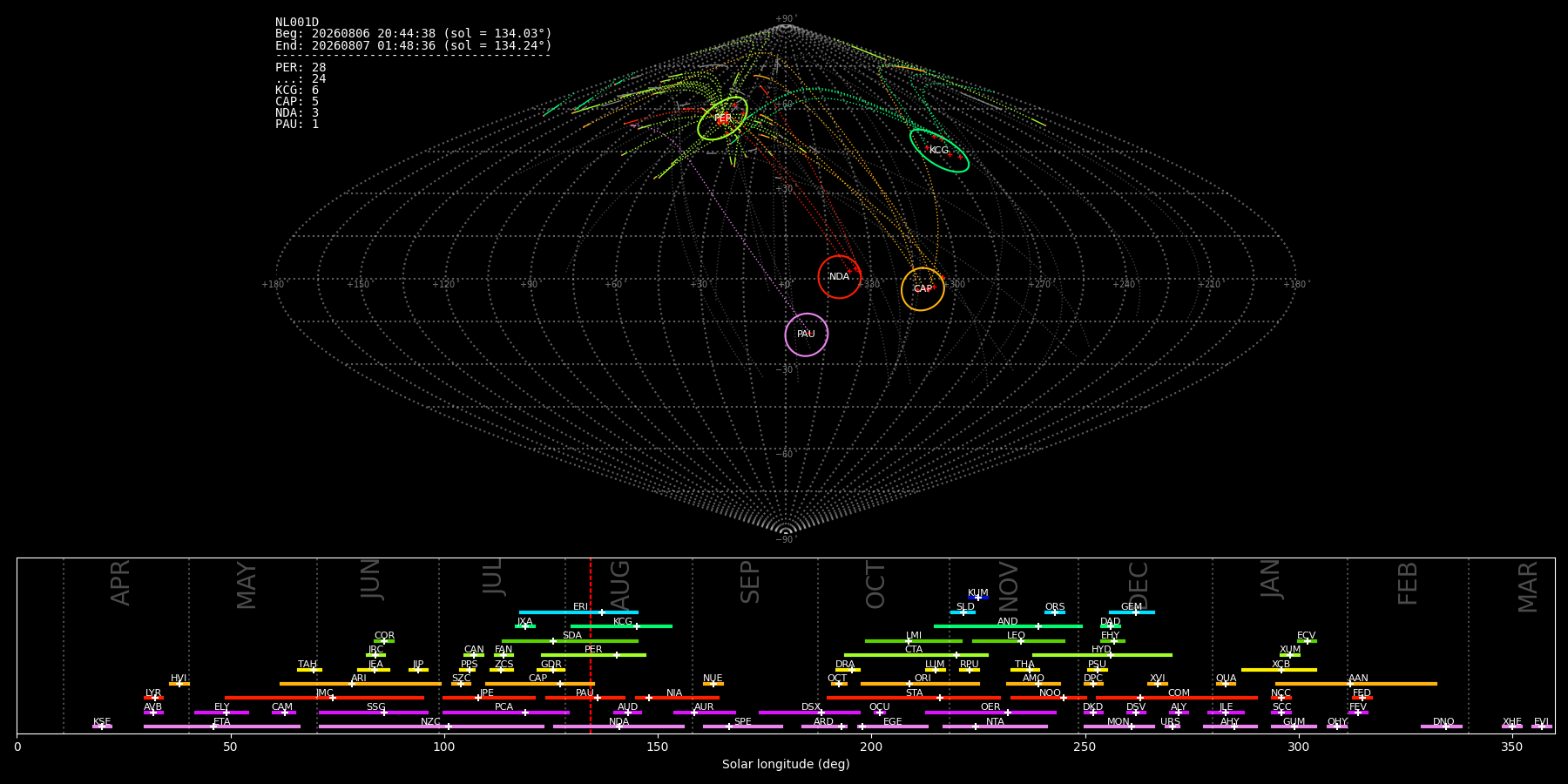Click the PER: 28 count in legend
The width and height of the screenshot is (1568, 784).
(x=301, y=68)
